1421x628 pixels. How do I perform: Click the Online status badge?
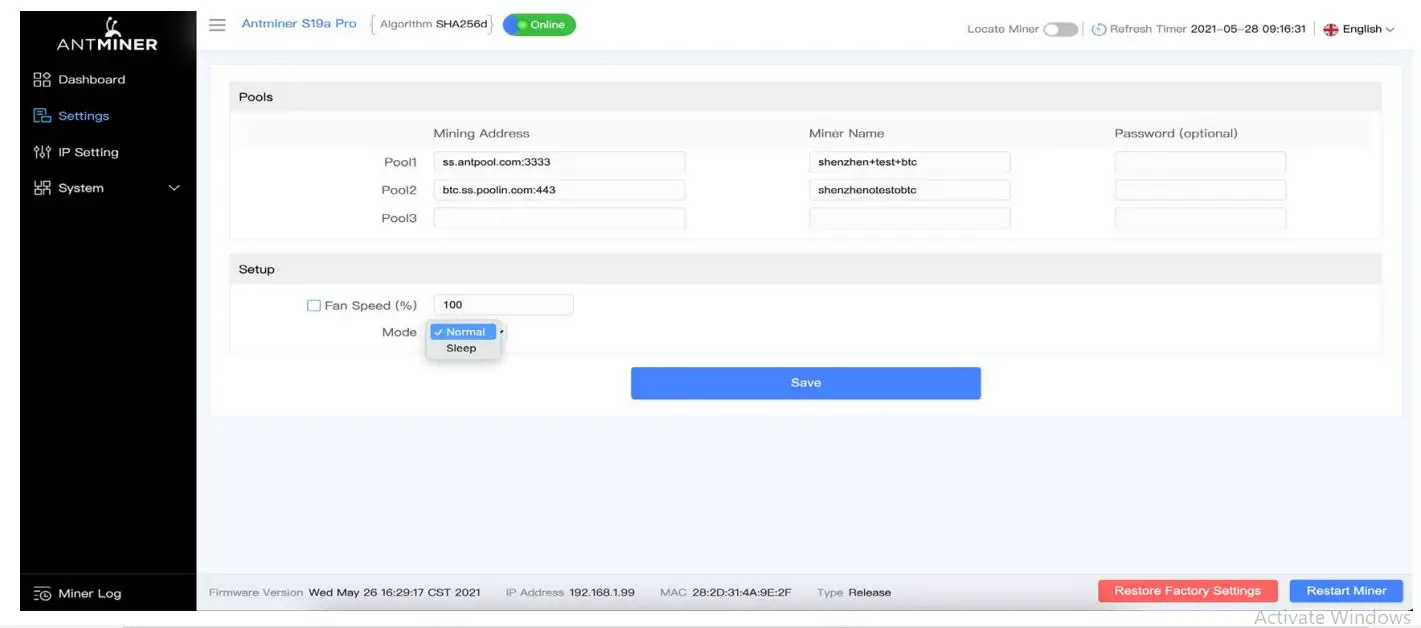coord(541,24)
